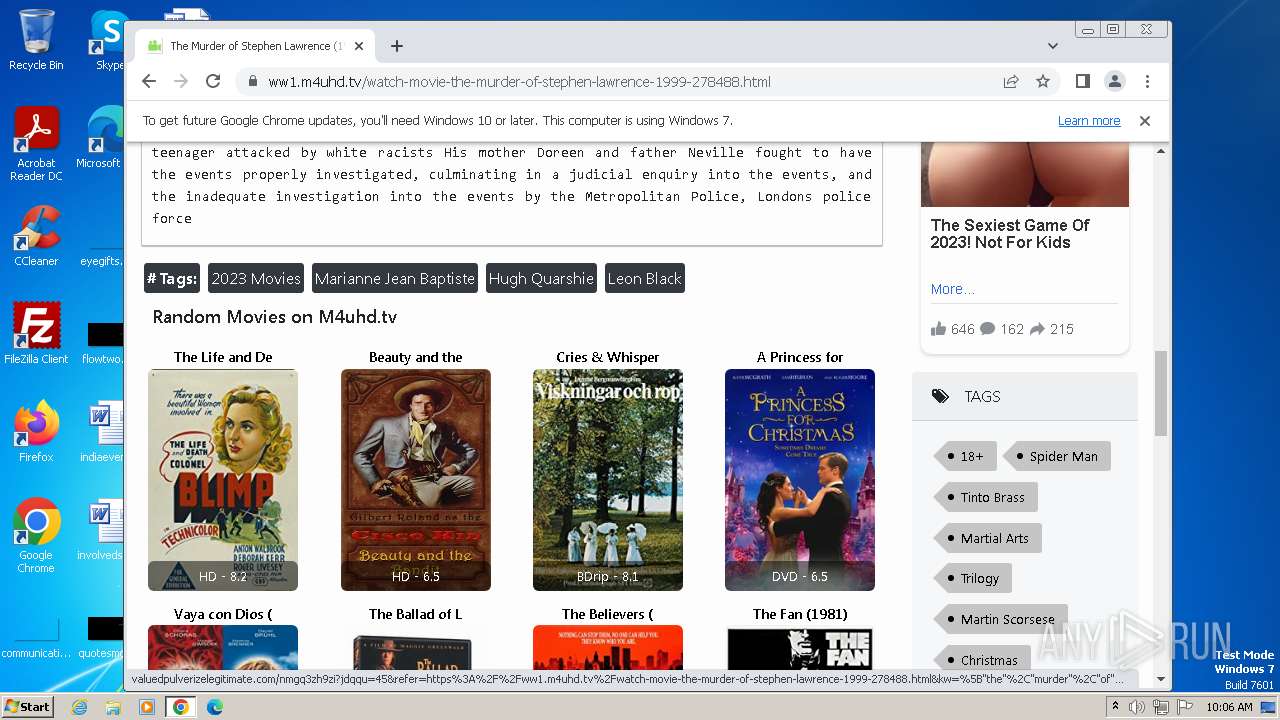The width and height of the screenshot is (1280, 720).
Task: Select the Martial Arts sidebar tag
Action: point(988,538)
